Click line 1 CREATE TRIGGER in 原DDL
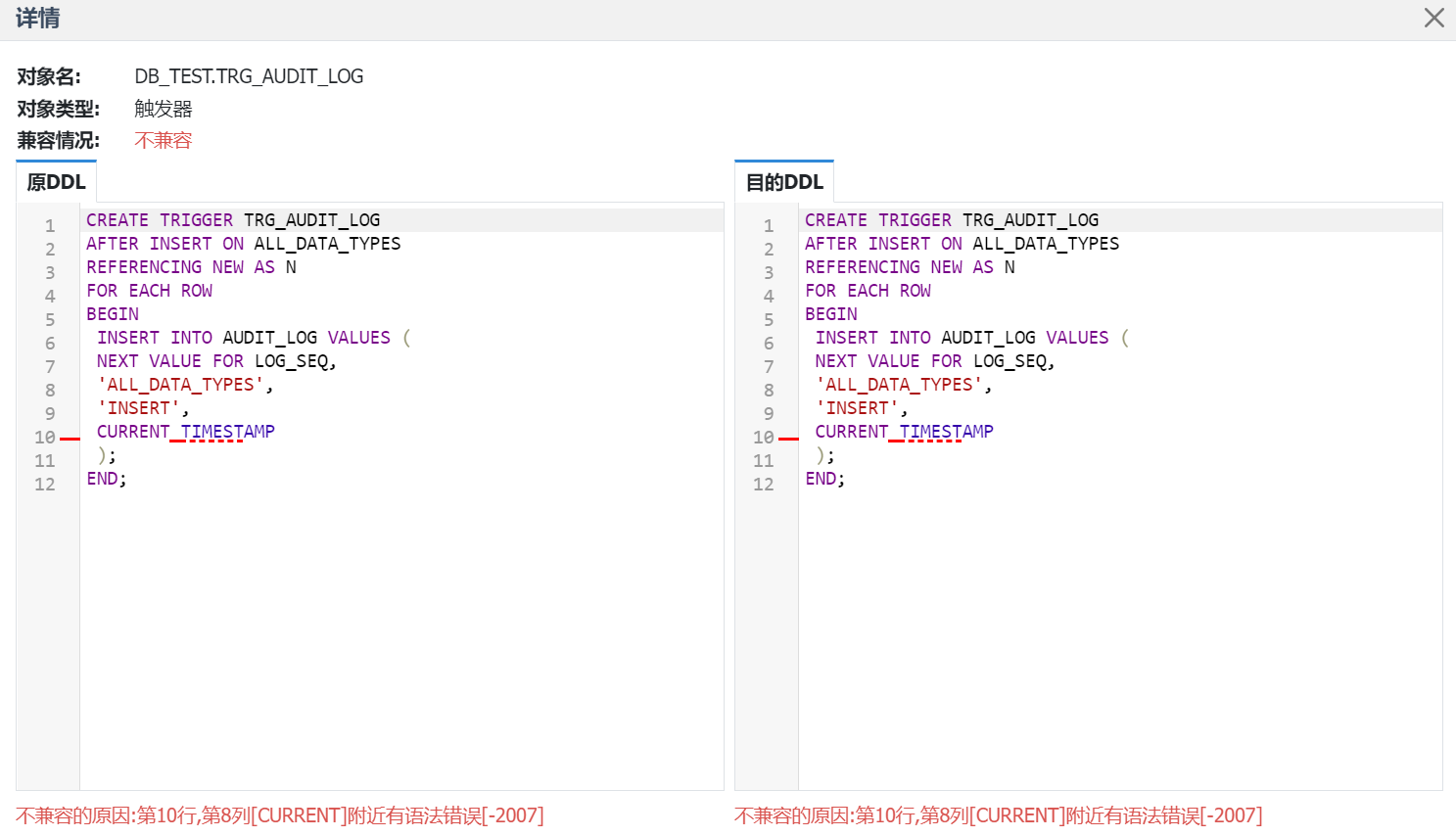The image size is (1456, 837). click(x=233, y=220)
